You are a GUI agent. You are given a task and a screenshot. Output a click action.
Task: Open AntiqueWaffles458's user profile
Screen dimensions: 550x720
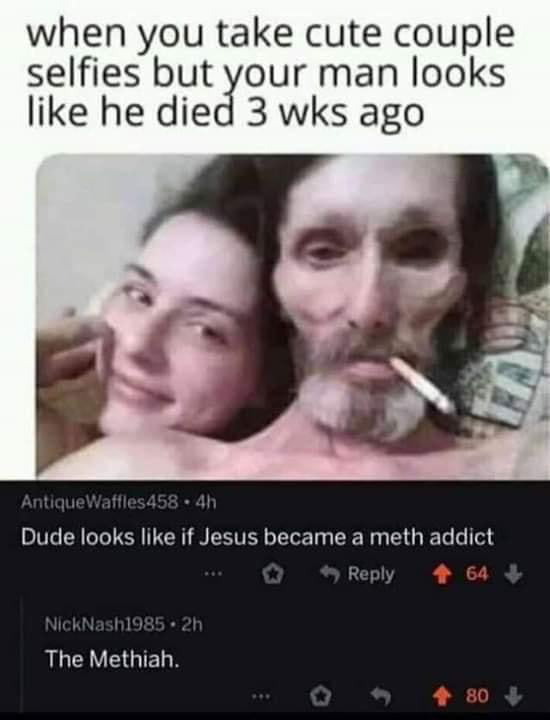coord(100,502)
